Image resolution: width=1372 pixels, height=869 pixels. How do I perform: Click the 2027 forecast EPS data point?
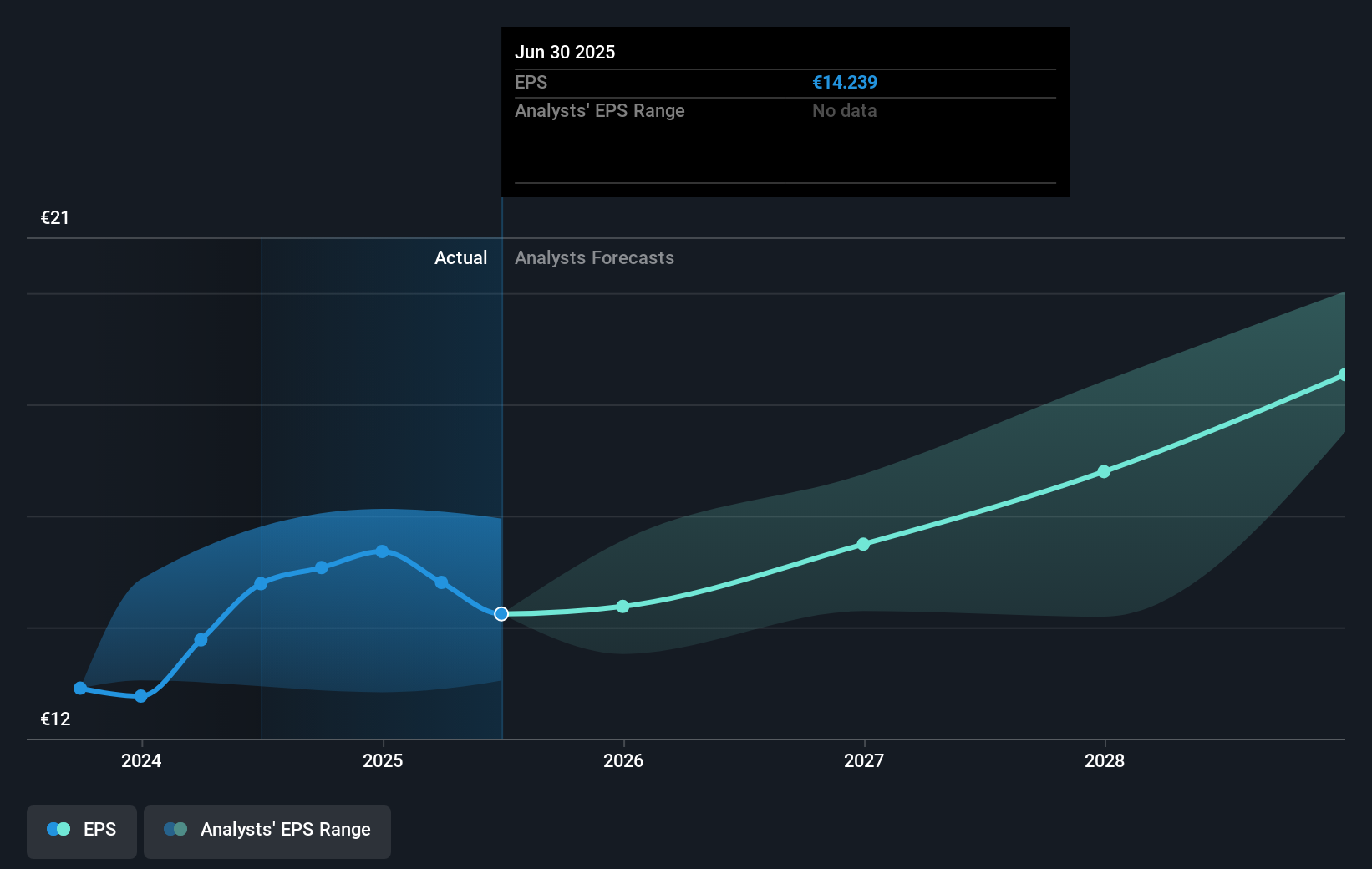click(x=863, y=544)
